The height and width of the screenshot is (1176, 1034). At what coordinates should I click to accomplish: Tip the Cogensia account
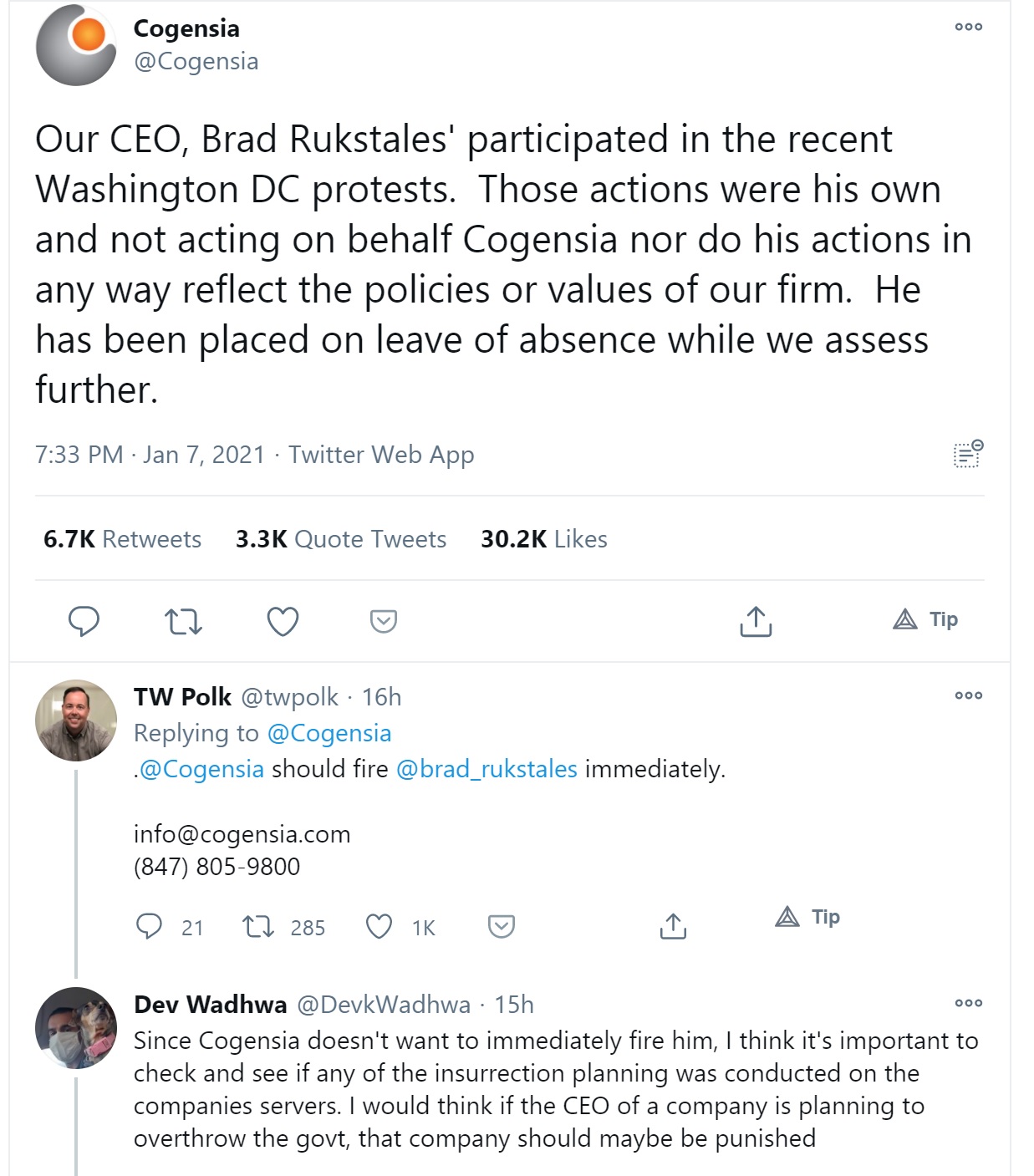(926, 619)
